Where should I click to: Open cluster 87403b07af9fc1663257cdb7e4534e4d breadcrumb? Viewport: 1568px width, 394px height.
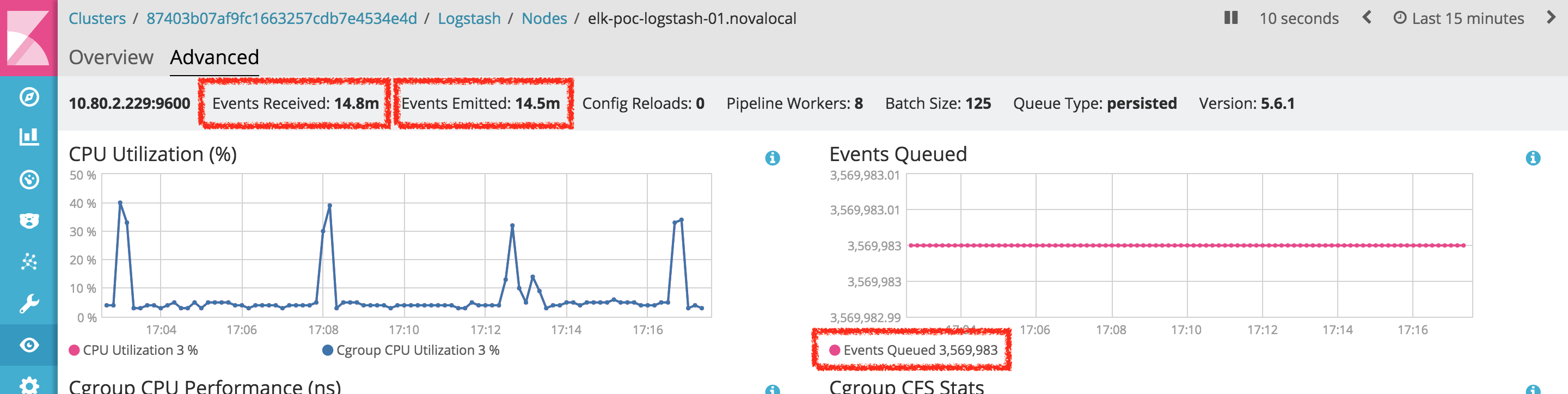(x=282, y=19)
